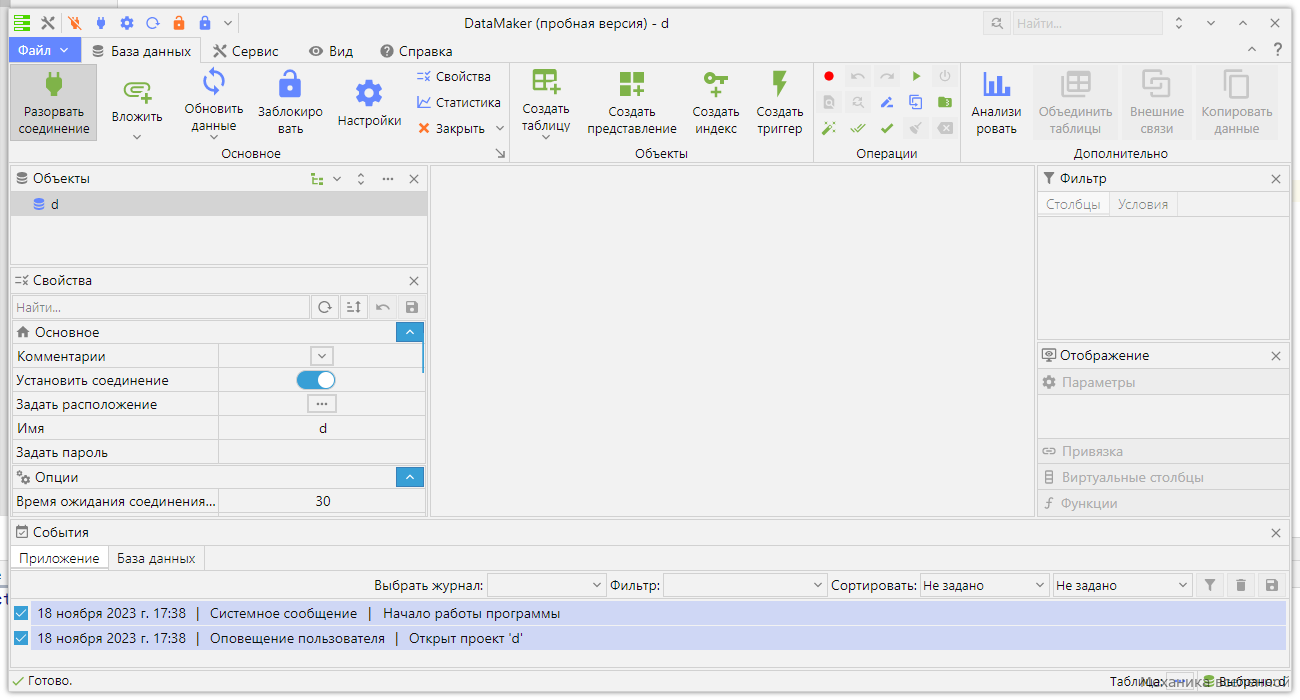Click the Анализировать chart button
This screenshot has height=700, width=1300.
pos(996,104)
